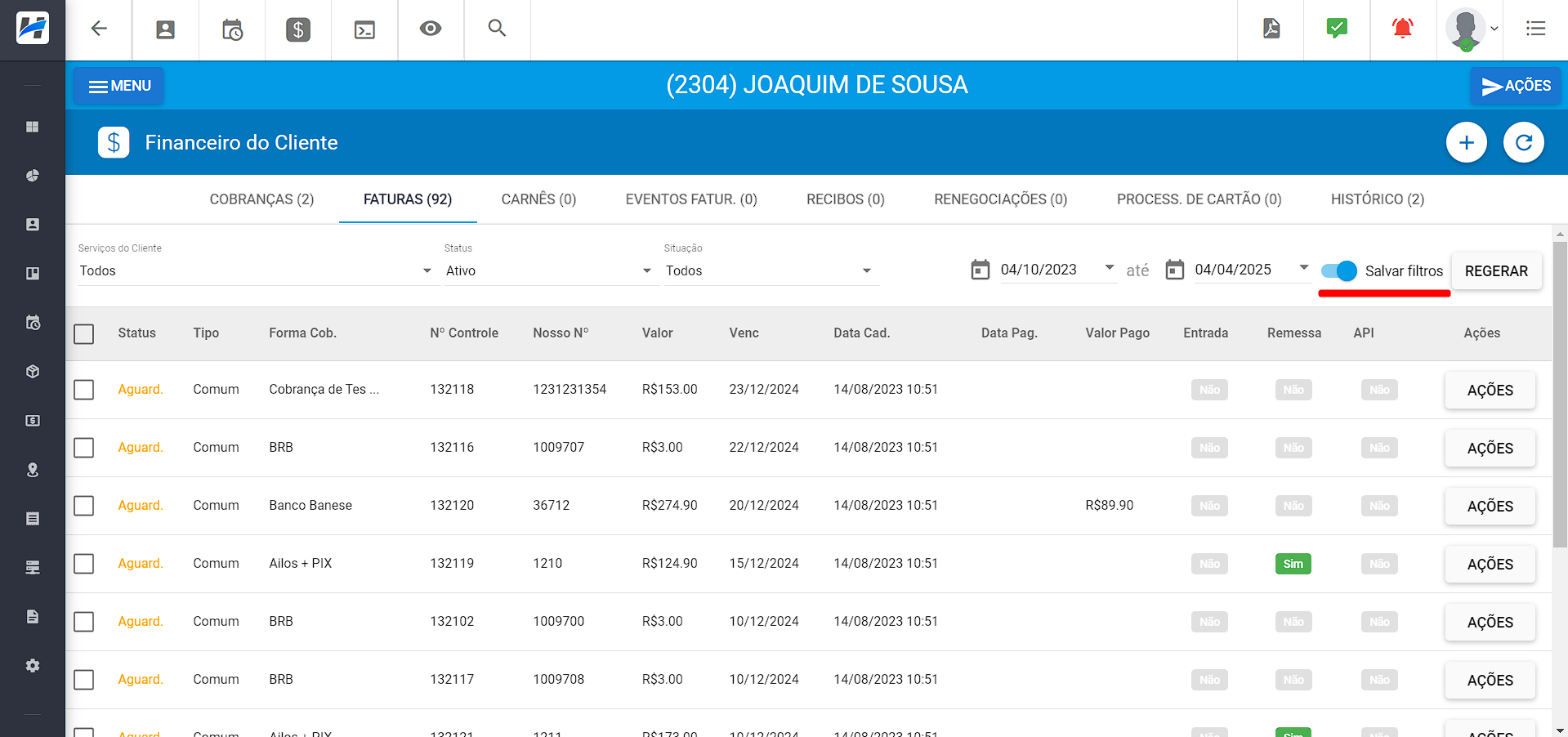Screen dimensions: 1568x737
Task: Click the app logo in top left corner
Action: [x=33, y=29]
